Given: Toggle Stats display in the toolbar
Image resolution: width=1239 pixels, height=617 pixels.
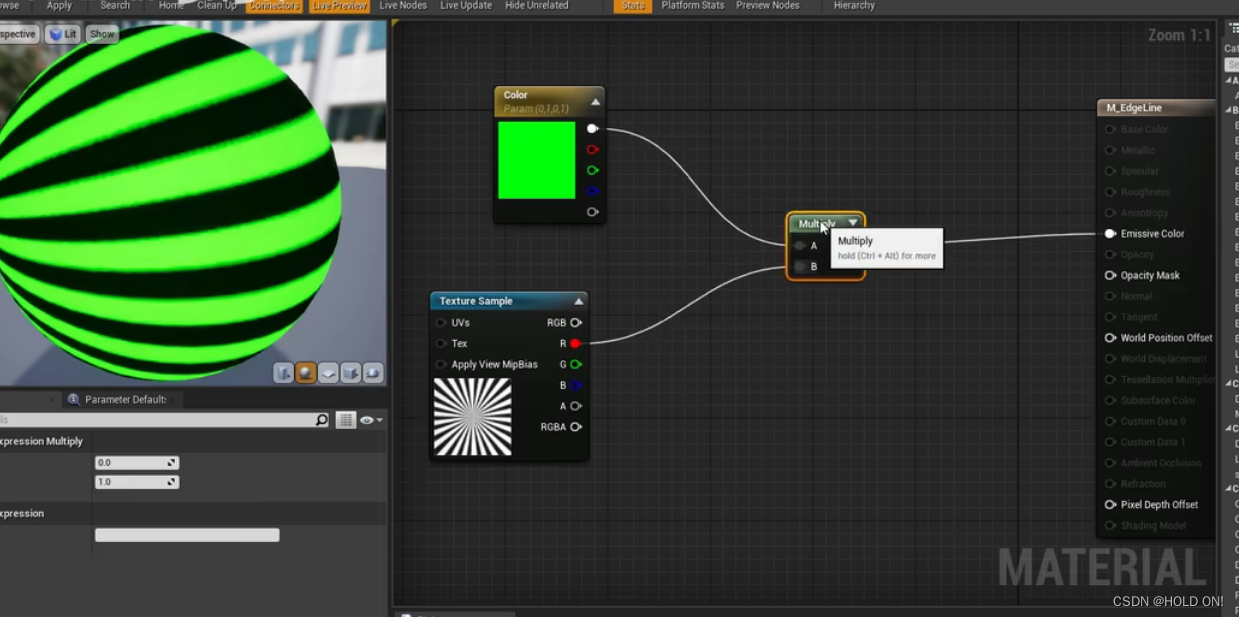Looking at the screenshot, I should point(632,5).
